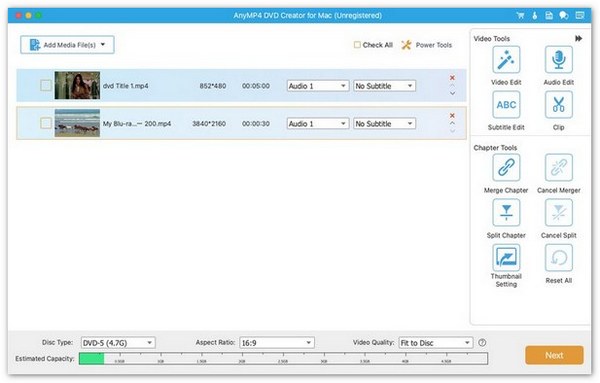This screenshot has width=600, height=383.
Task: Click the Cancel Split icon
Action: coord(558,213)
